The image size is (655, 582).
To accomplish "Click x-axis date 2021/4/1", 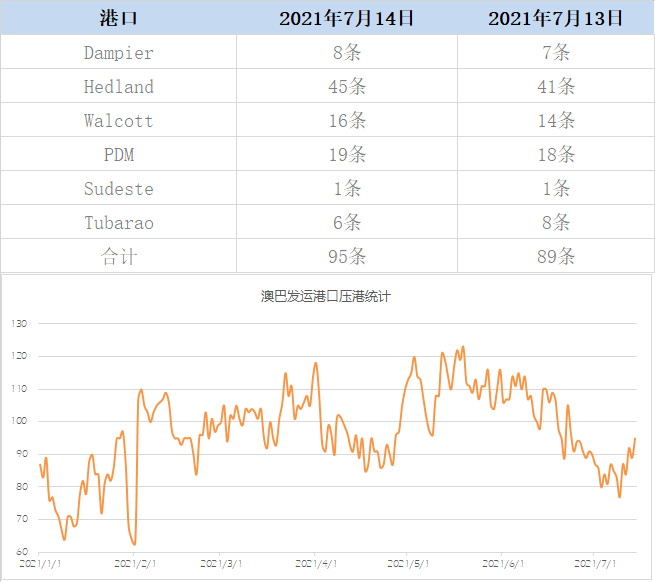I will tap(316, 564).
